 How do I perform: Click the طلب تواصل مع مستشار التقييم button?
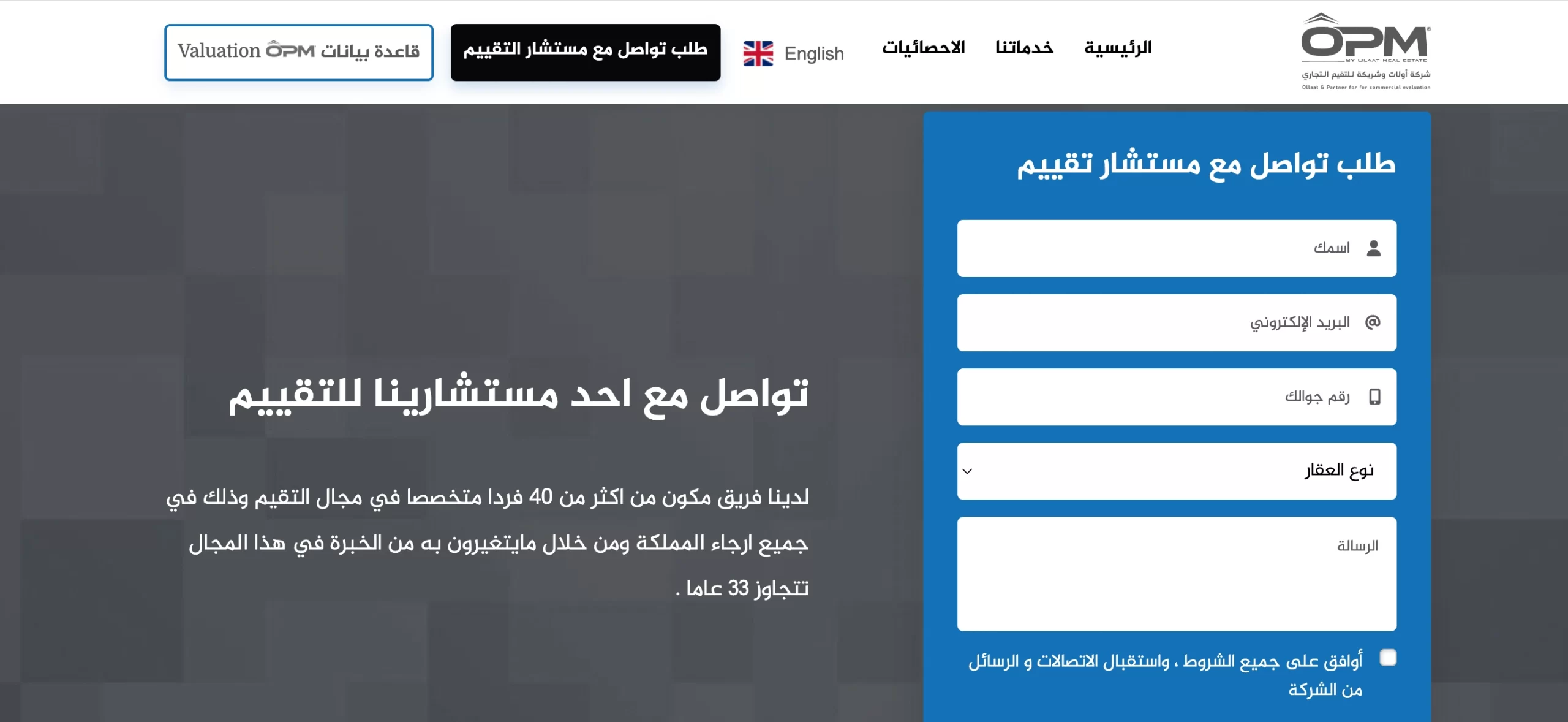(x=585, y=53)
